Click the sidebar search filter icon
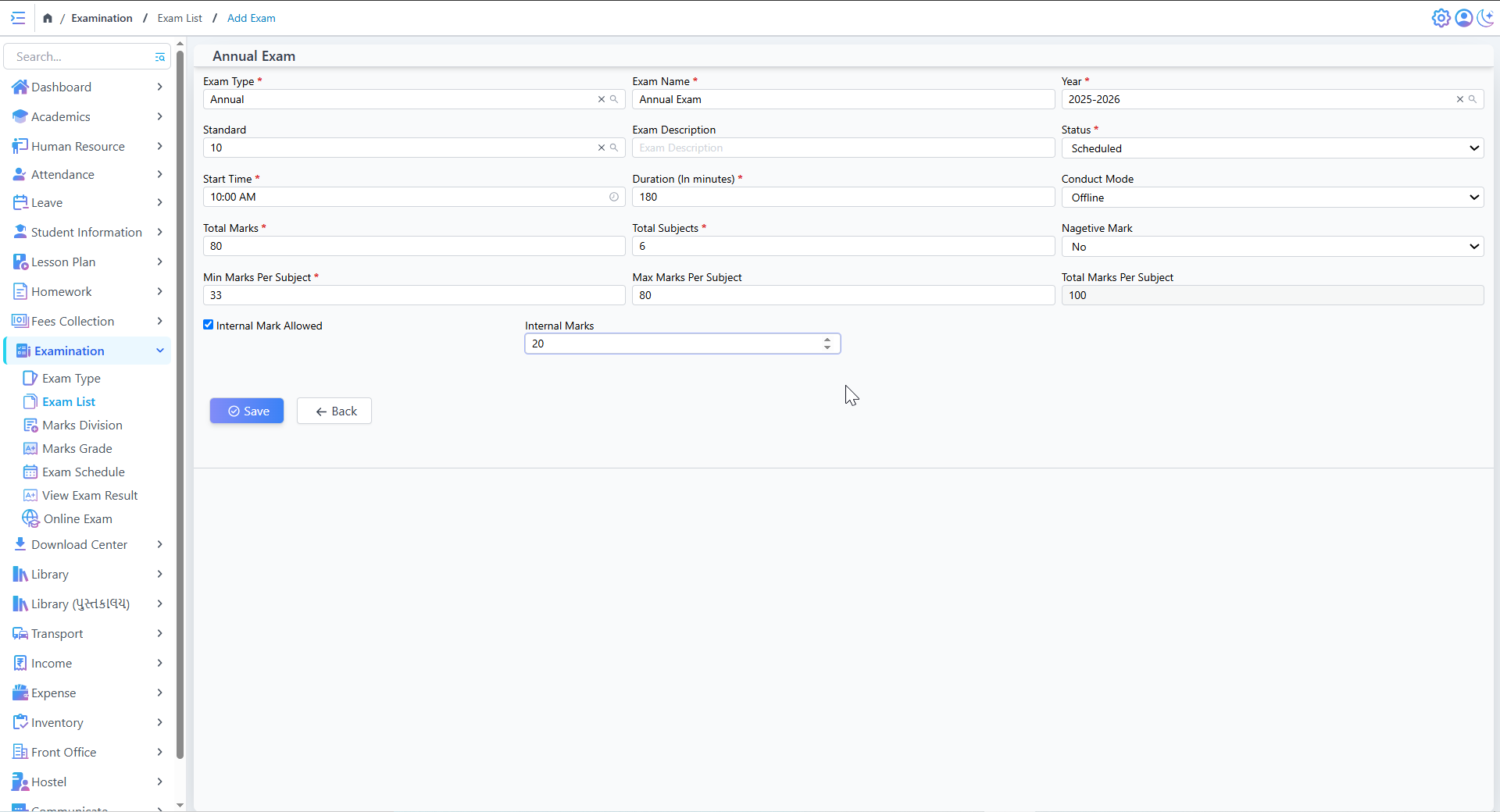This screenshot has width=1500, height=812. [x=160, y=57]
